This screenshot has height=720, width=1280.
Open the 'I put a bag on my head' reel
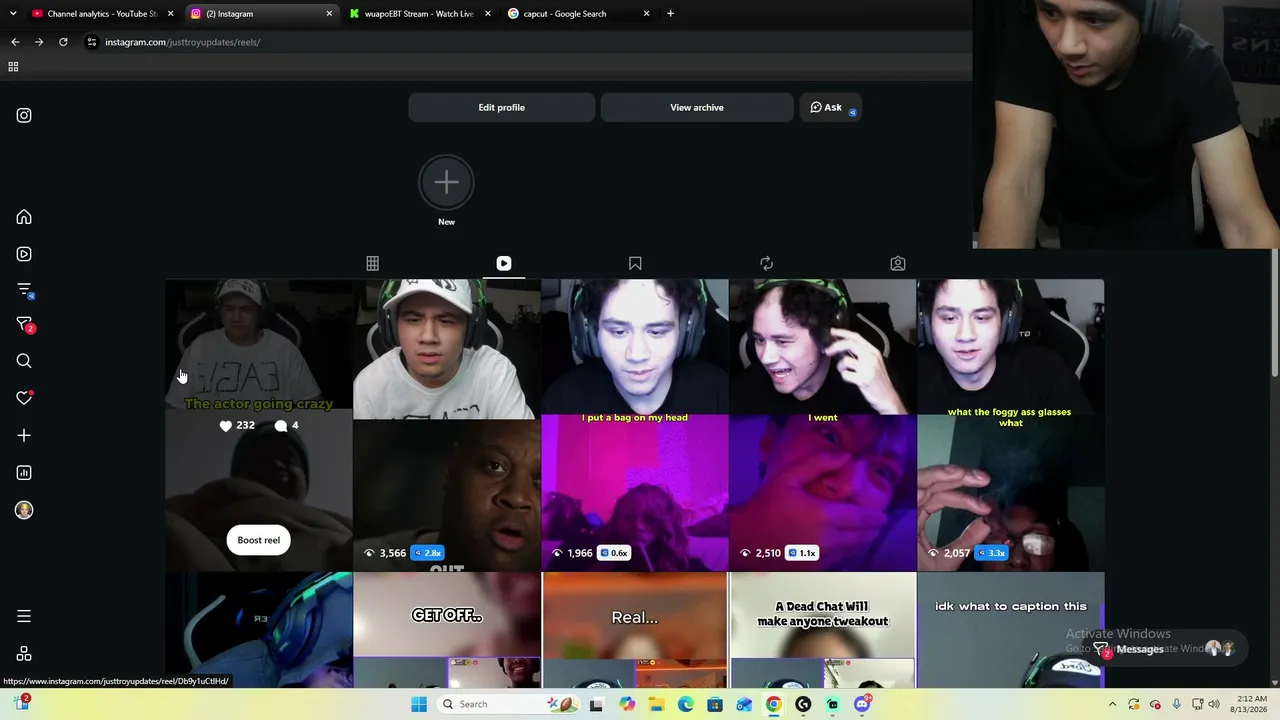coord(635,425)
